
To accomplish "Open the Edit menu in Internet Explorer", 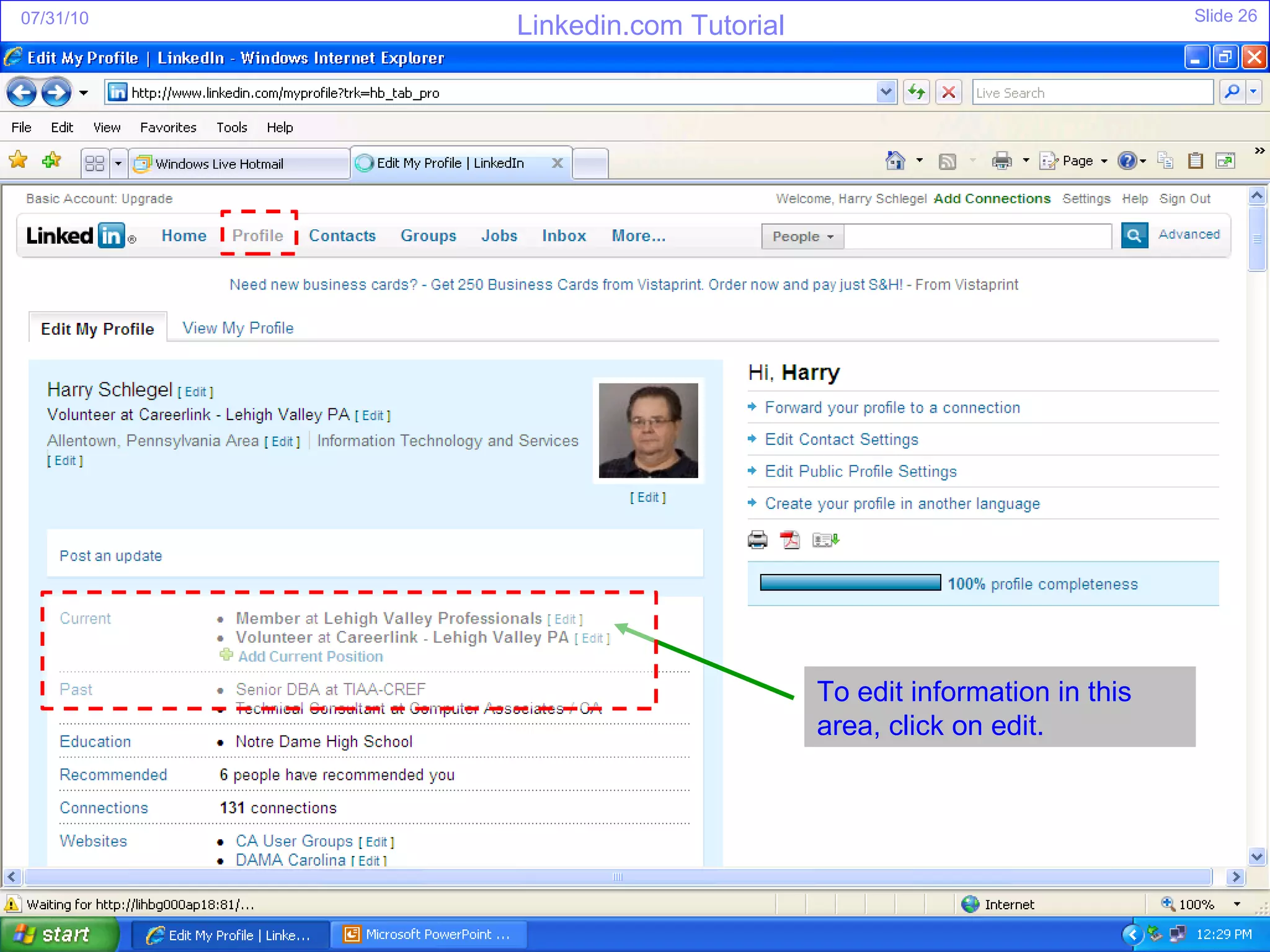I will [x=62, y=127].
